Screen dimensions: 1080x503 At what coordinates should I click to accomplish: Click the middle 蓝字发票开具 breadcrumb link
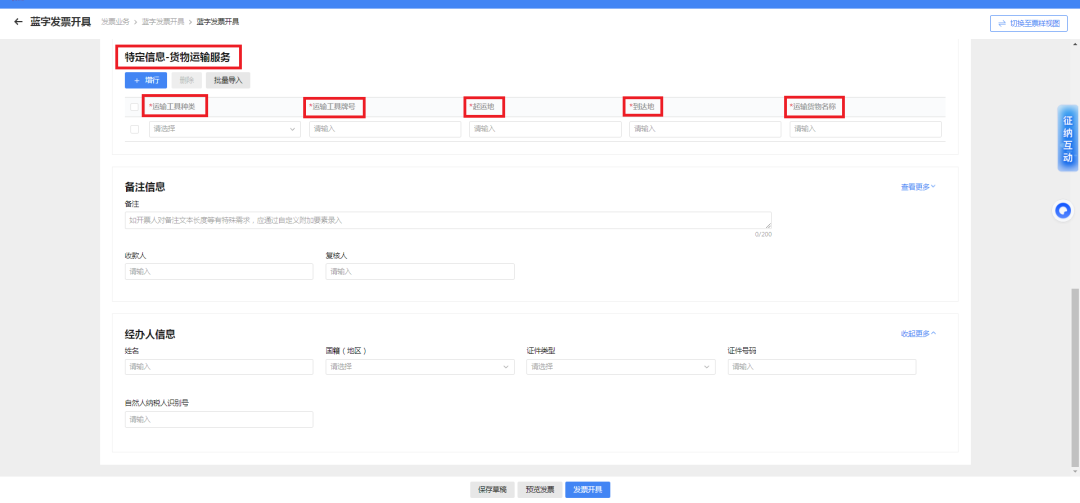[x=163, y=22]
